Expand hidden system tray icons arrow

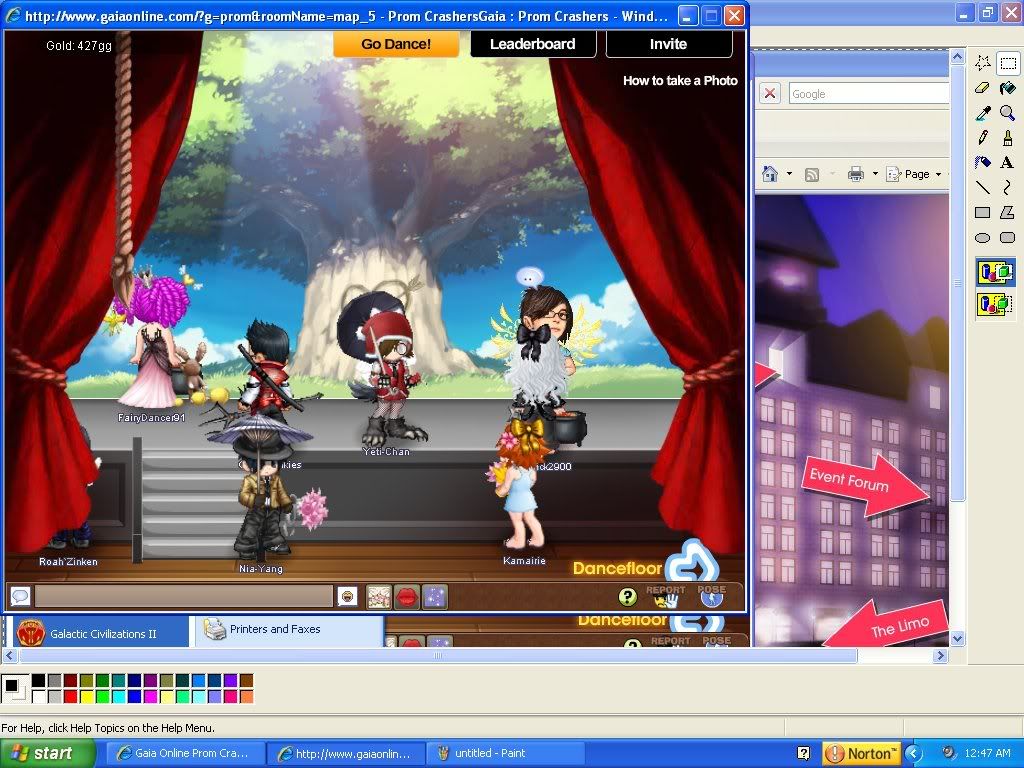click(913, 753)
